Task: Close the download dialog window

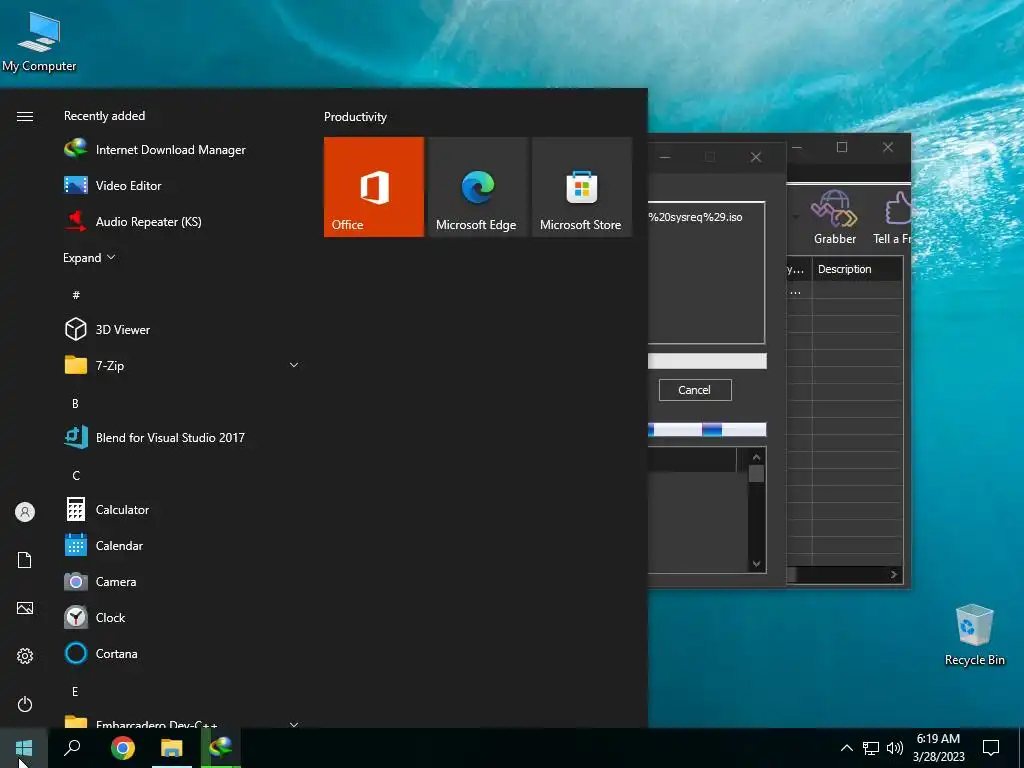Action: (x=756, y=157)
